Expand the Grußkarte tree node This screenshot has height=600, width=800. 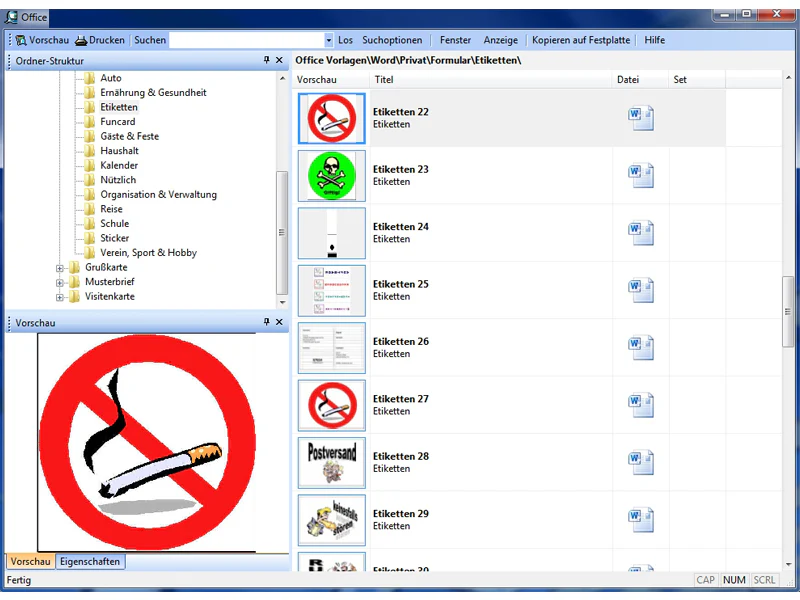tap(60, 268)
